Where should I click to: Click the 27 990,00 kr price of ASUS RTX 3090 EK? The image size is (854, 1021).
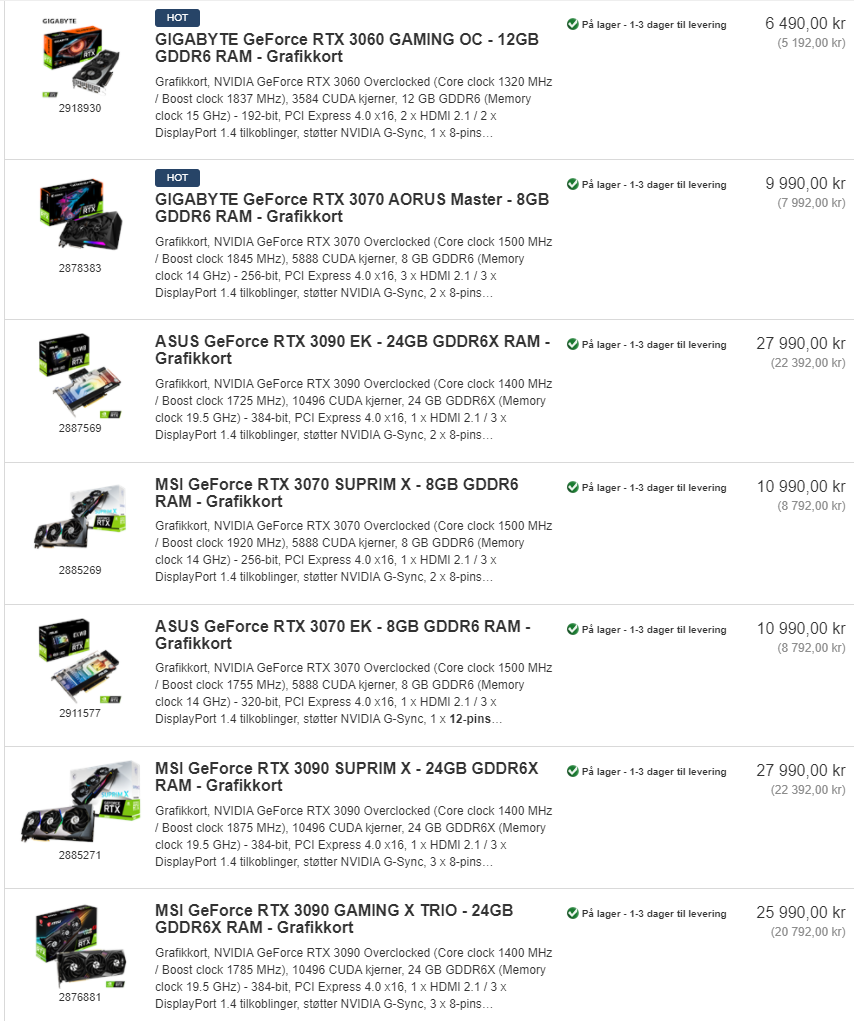click(801, 343)
